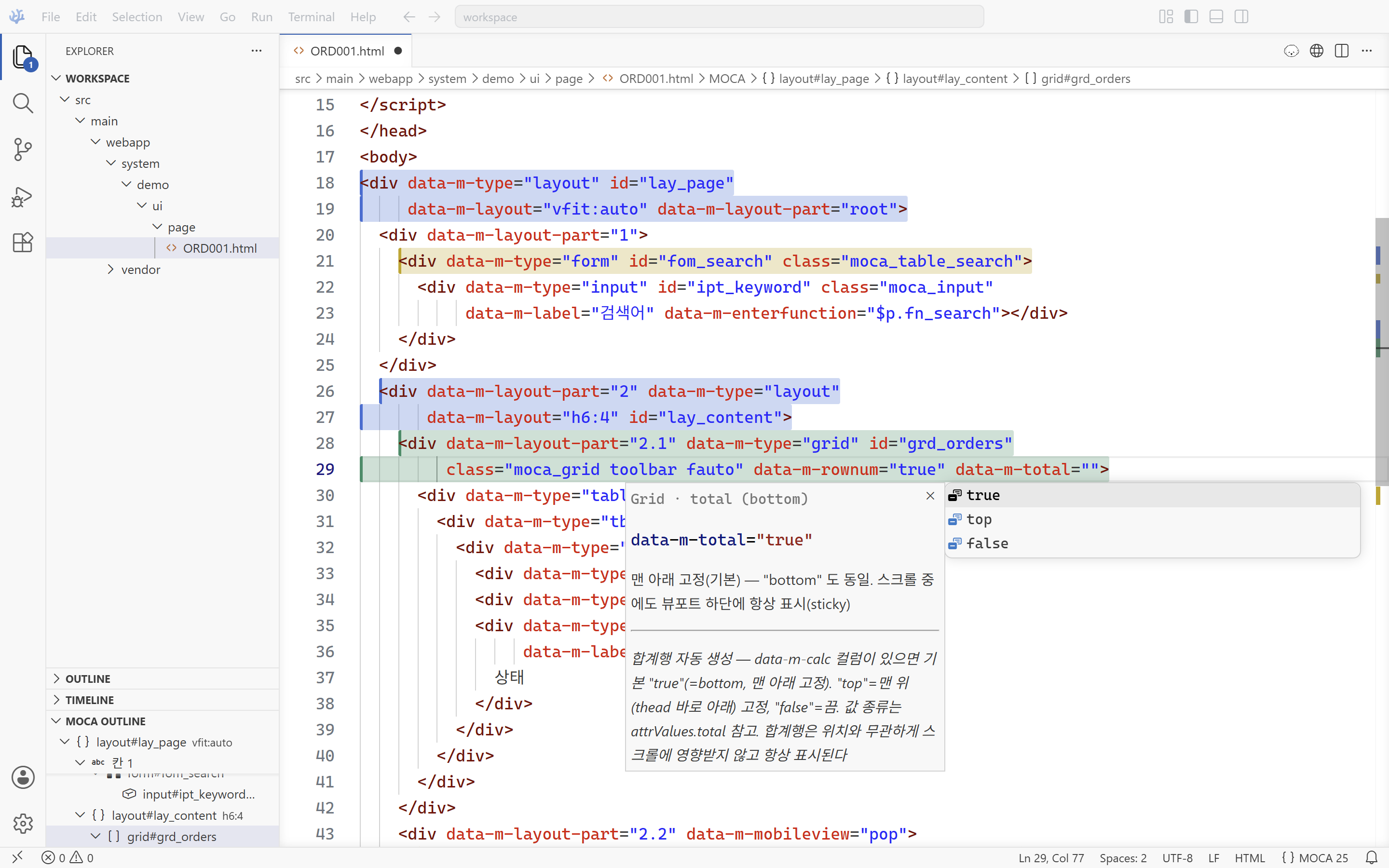
Task: Collapse the webapp folder
Action: [163, 142]
